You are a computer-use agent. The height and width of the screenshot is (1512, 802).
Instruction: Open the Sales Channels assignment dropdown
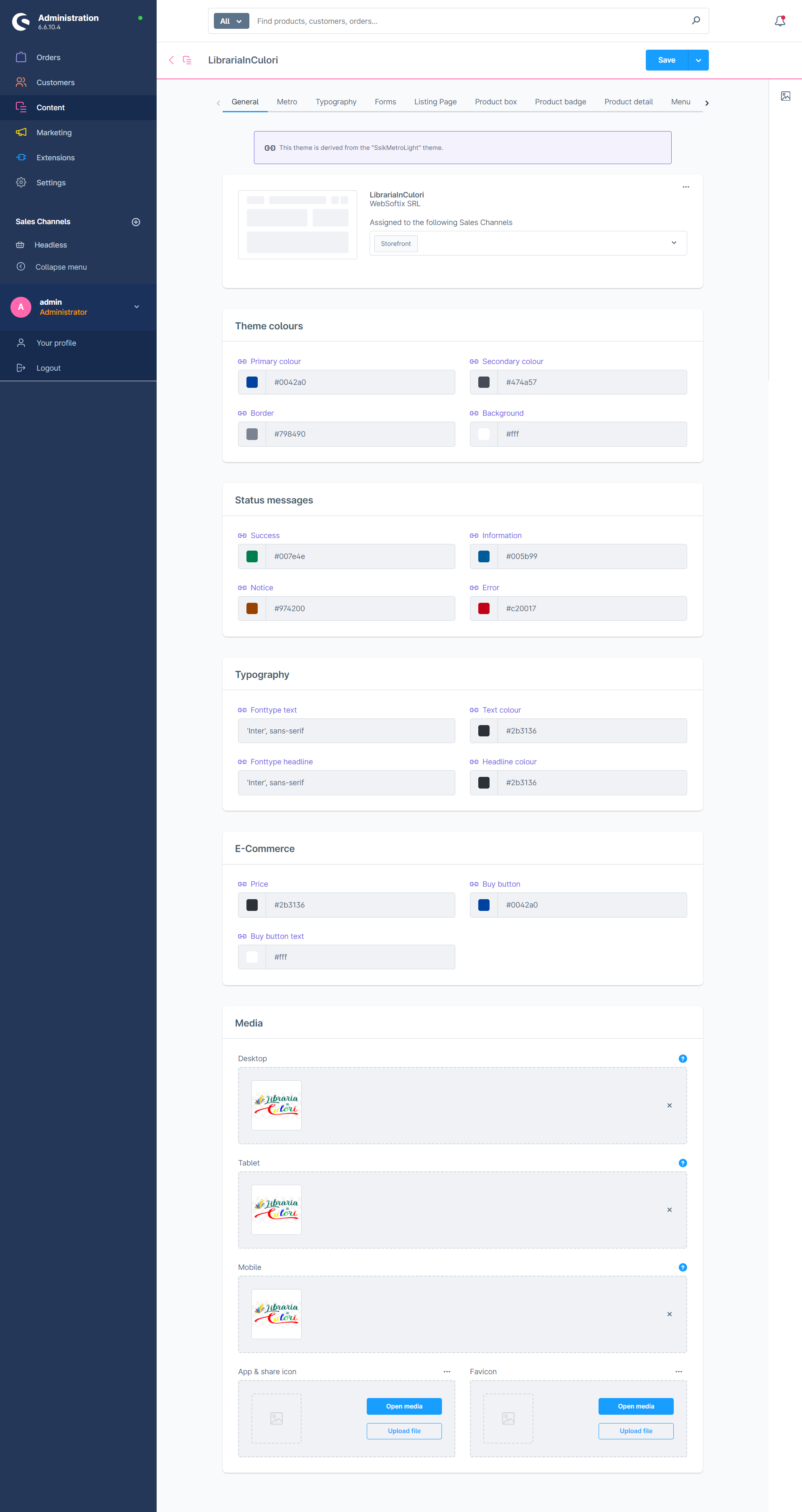673,243
